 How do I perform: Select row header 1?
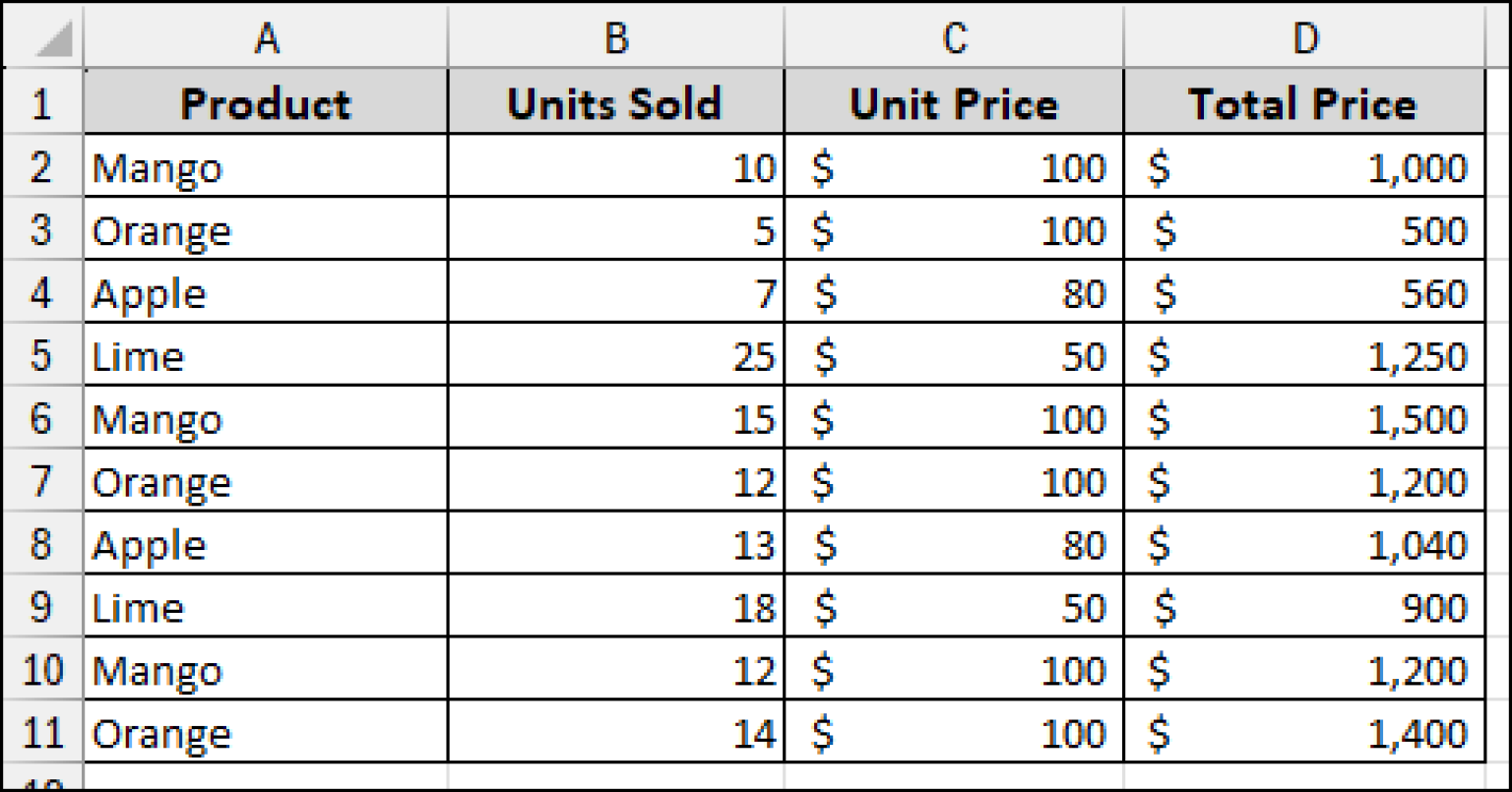coord(41,102)
